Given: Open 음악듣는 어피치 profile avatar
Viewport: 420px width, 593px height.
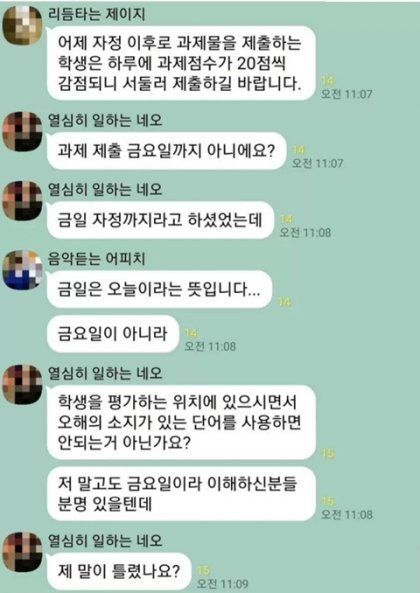Looking at the screenshot, I should [22, 270].
